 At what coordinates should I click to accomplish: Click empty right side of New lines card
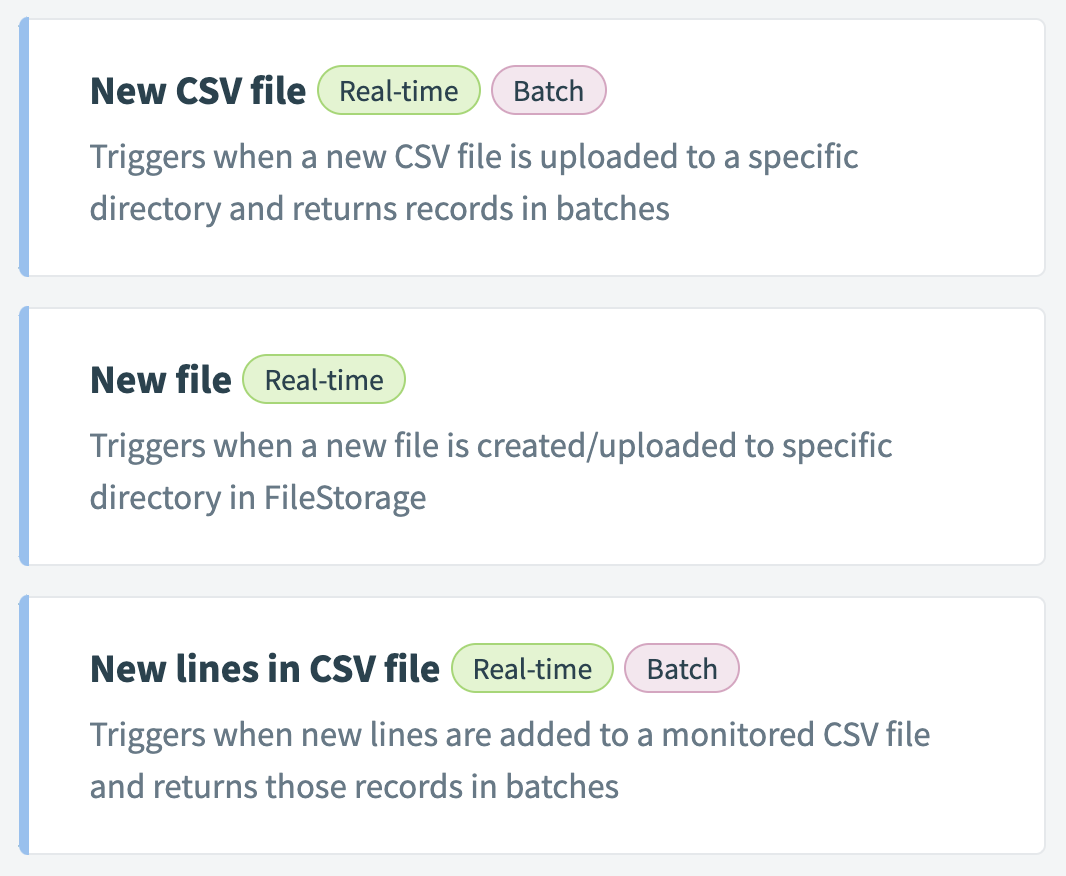click(960, 790)
